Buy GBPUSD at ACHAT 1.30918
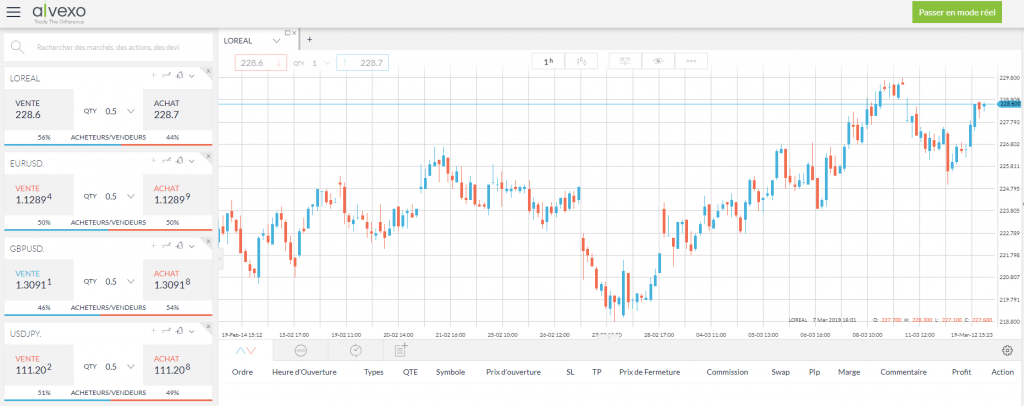 pyautogui.click(x=178, y=279)
